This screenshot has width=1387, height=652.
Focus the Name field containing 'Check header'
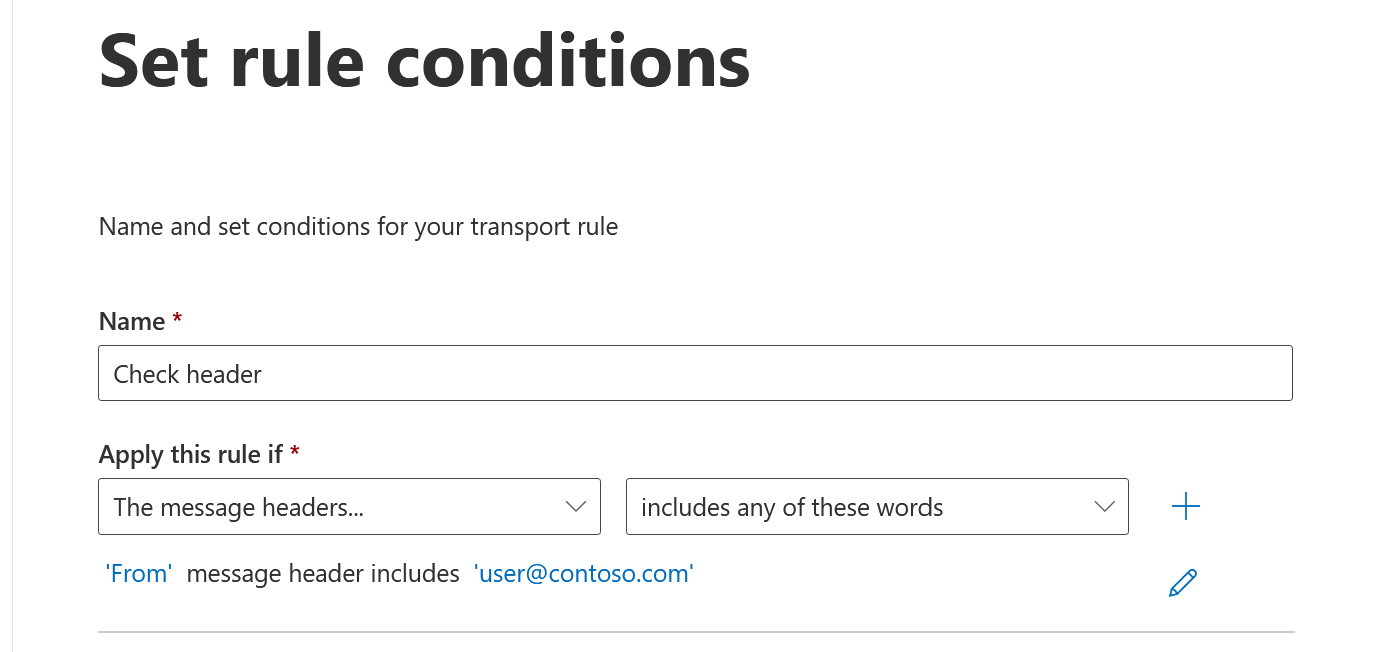(695, 373)
